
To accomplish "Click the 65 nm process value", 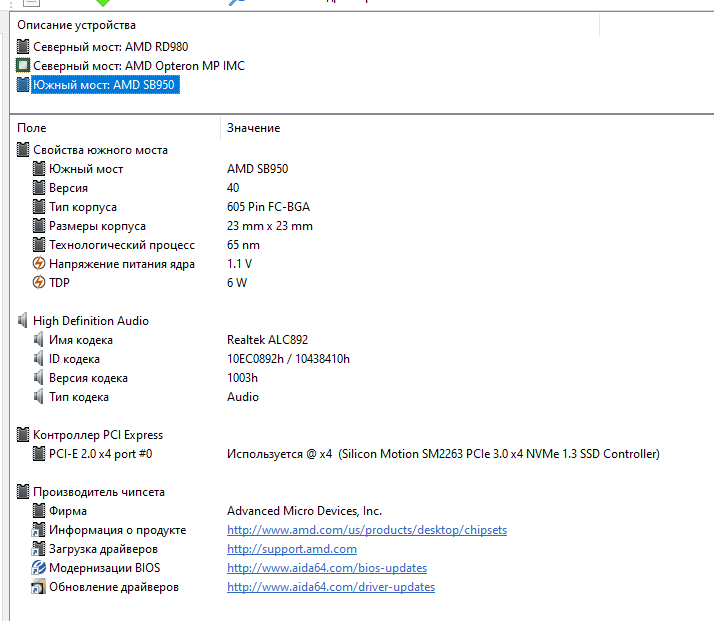I will (x=244, y=245).
